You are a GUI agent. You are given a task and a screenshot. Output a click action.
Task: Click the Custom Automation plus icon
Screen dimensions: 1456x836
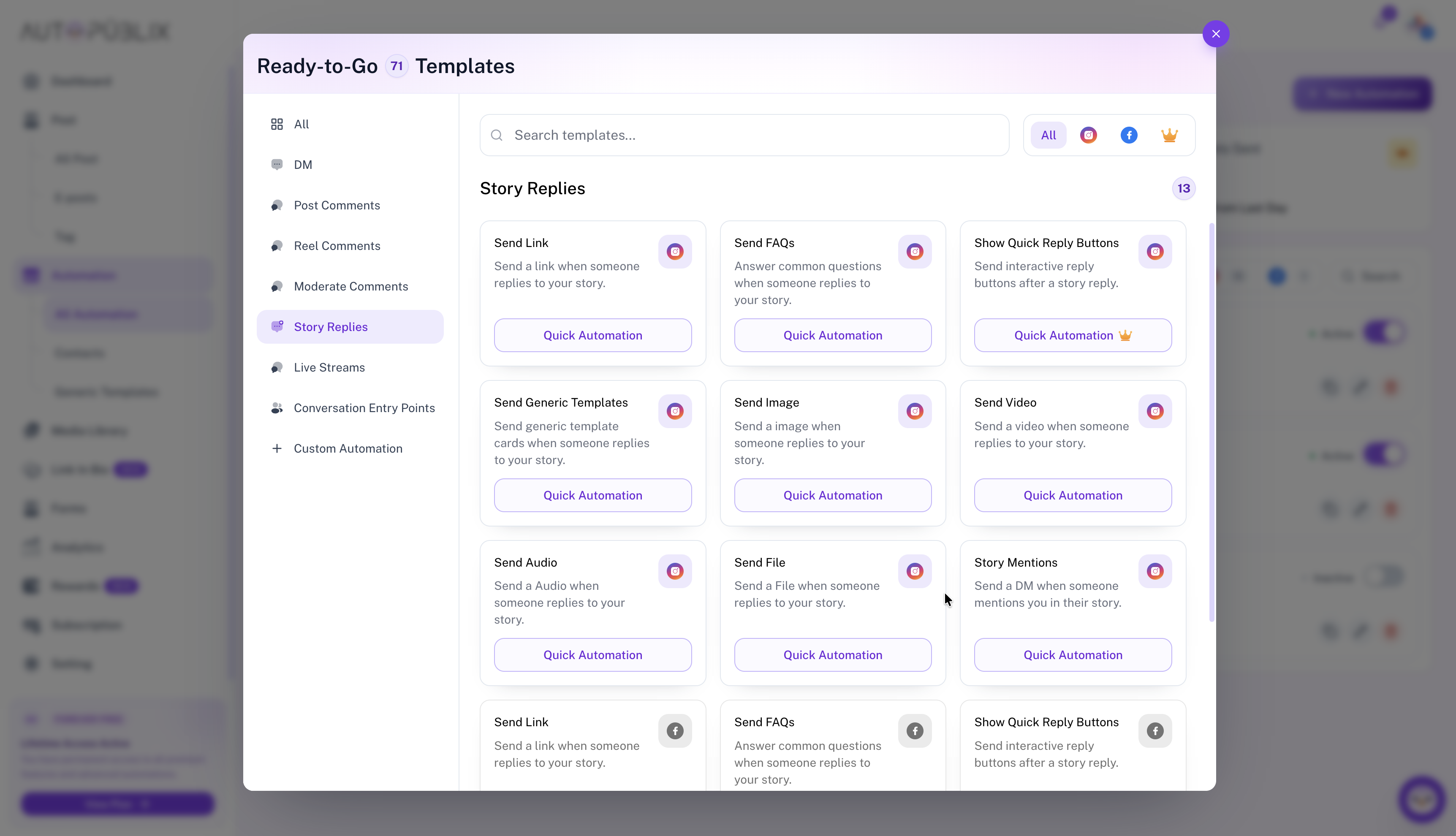pos(277,448)
